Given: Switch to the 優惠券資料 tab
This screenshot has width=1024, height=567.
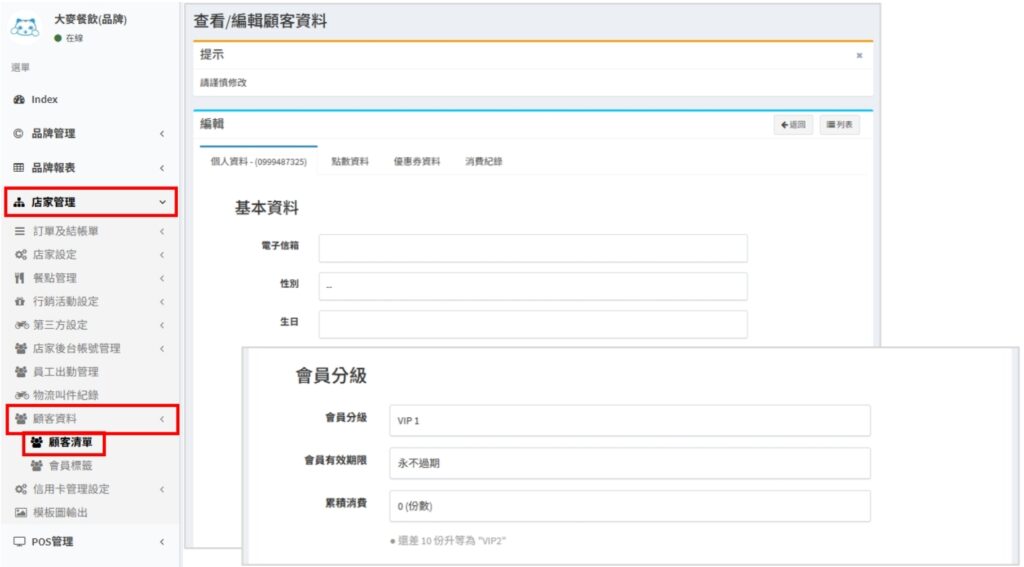Looking at the screenshot, I should [x=416, y=161].
